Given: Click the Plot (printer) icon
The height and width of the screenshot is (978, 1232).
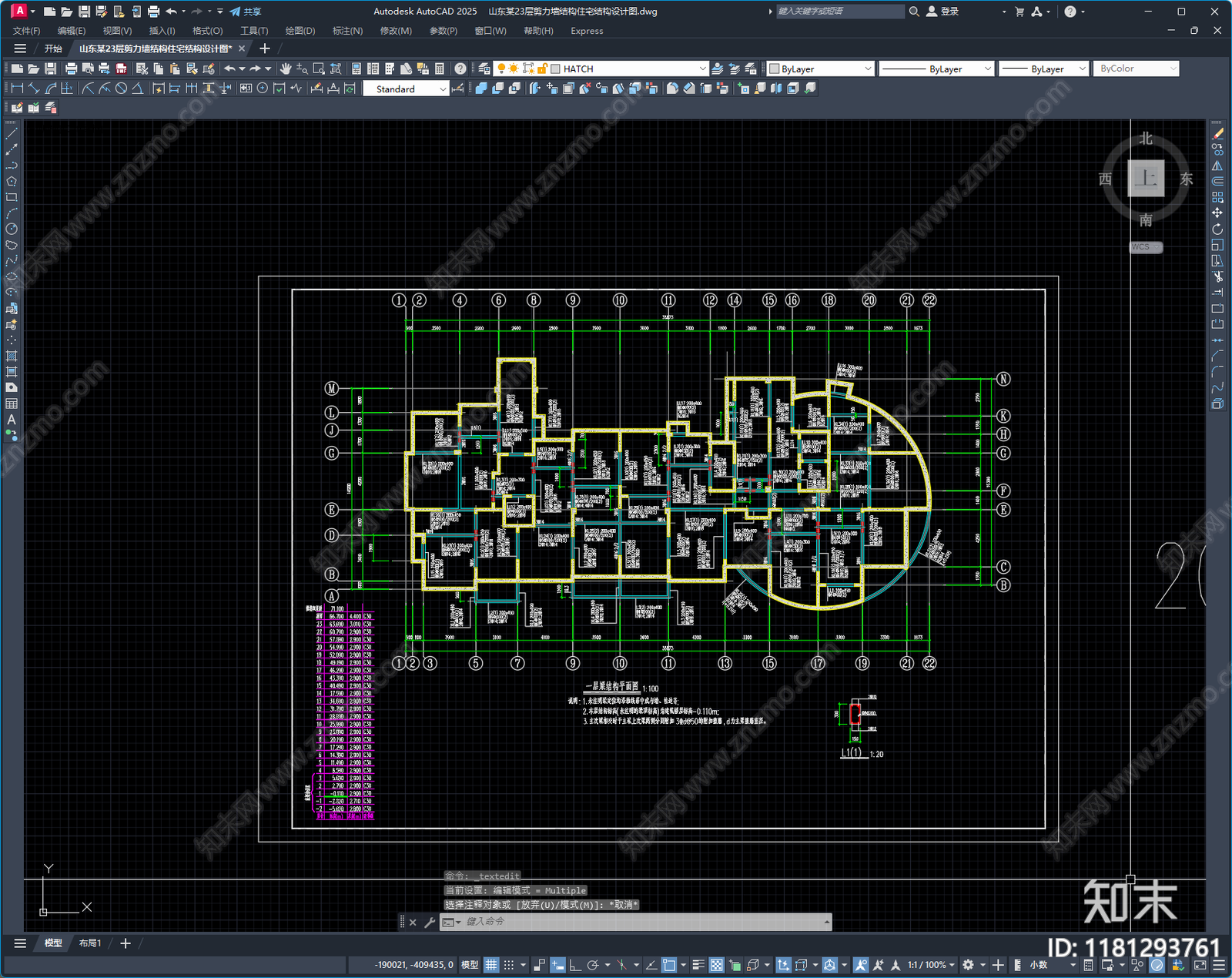Looking at the screenshot, I should pos(71,69).
